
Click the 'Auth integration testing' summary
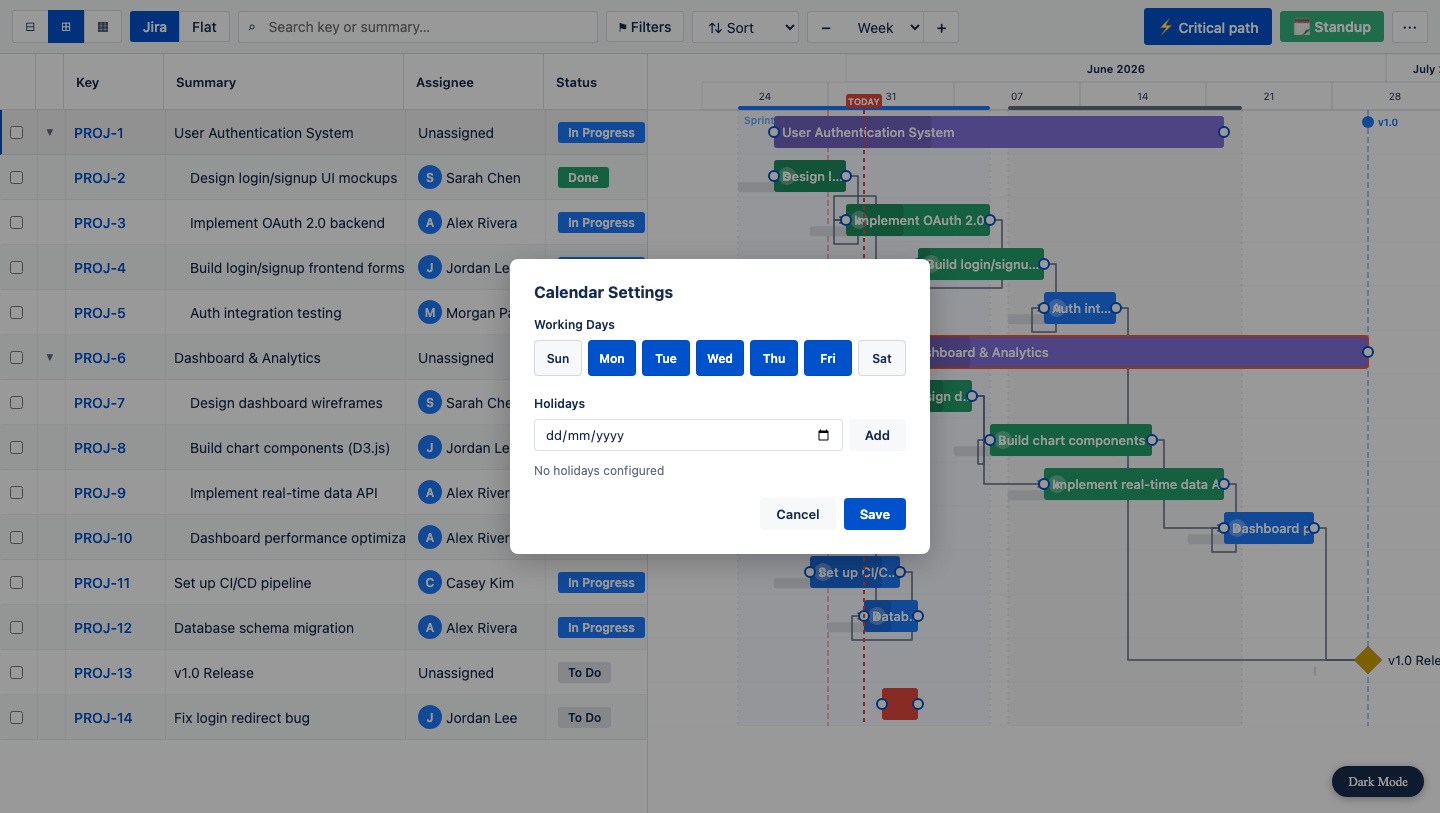coord(266,313)
